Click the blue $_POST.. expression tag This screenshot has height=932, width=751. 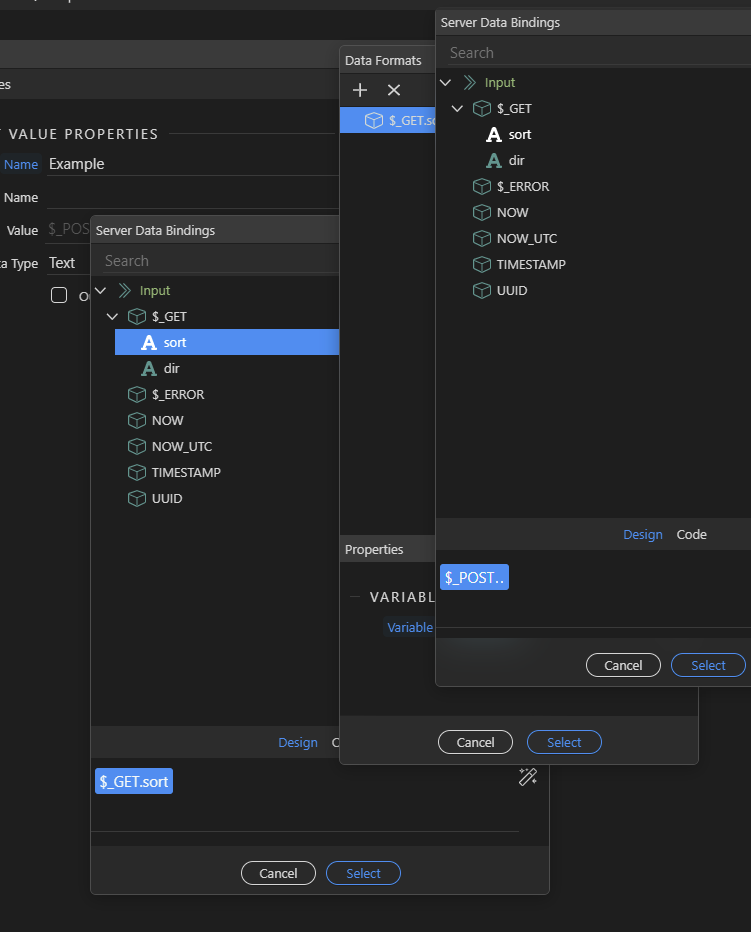point(474,577)
